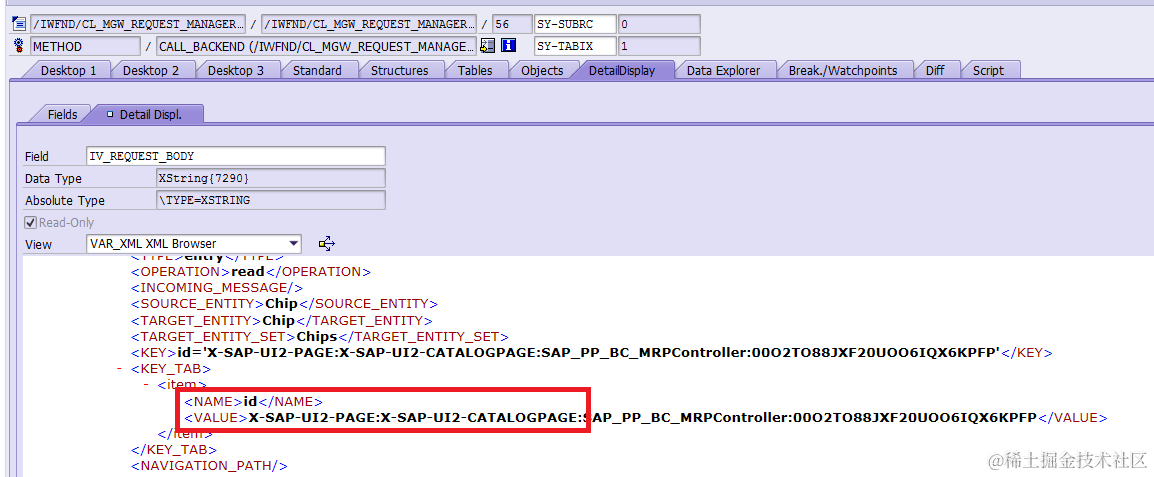Click the METHOD event type field
1154x477 pixels.
pos(85,46)
